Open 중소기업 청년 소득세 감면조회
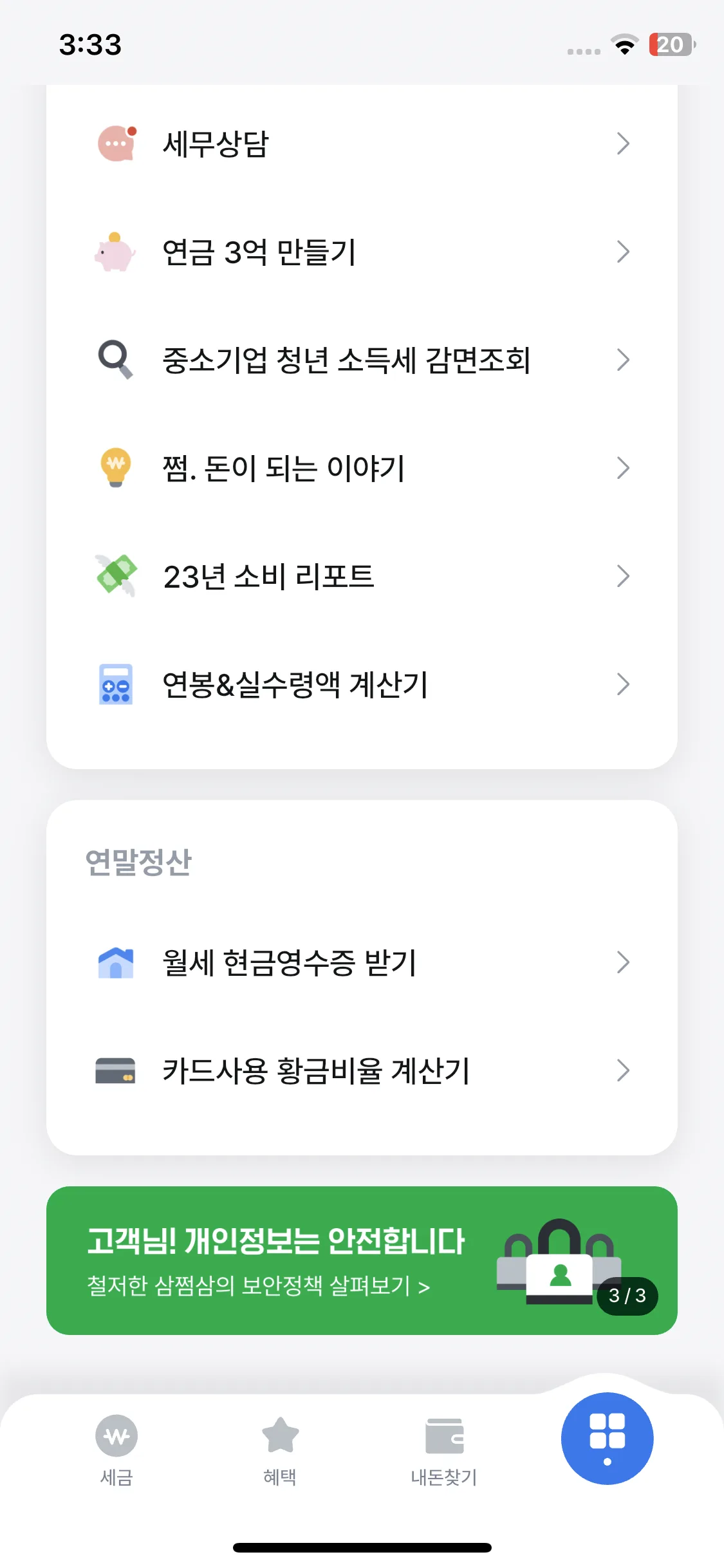Viewport: 724px width, 1568px height. pyautogui.click(x=362, y=360)
